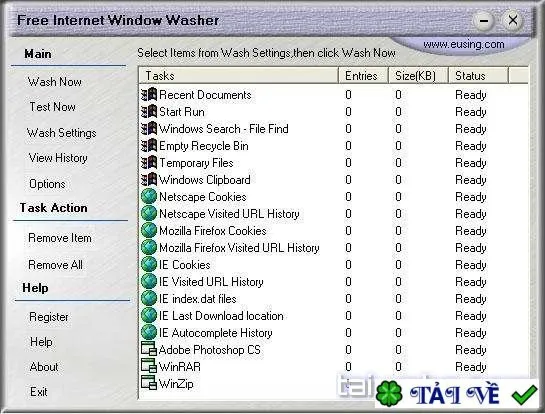Click the Main section header
Viewport: 545px width, 414px height.
coord(38,54)
